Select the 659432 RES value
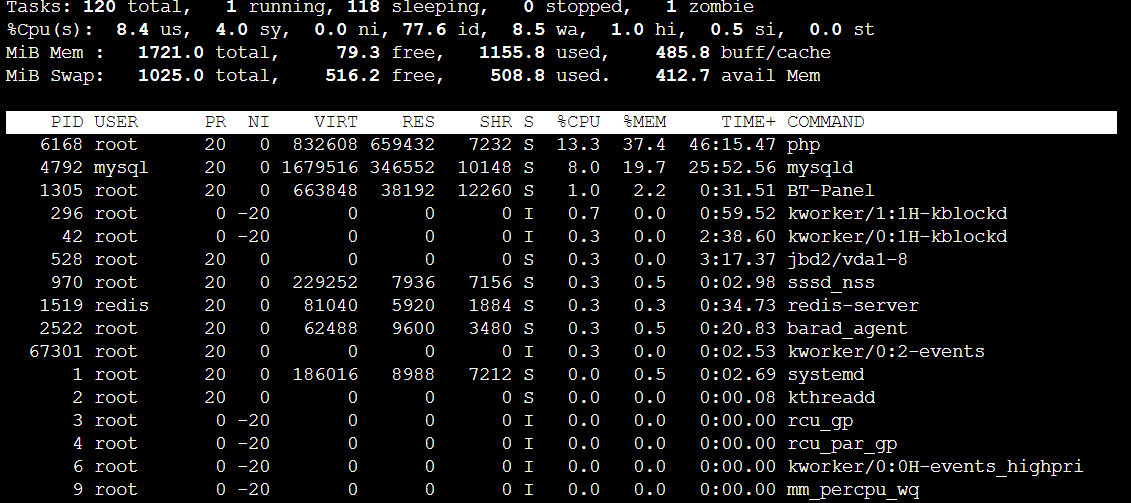The height and width of the screenshot is (503, 1131). pos(402,144)
